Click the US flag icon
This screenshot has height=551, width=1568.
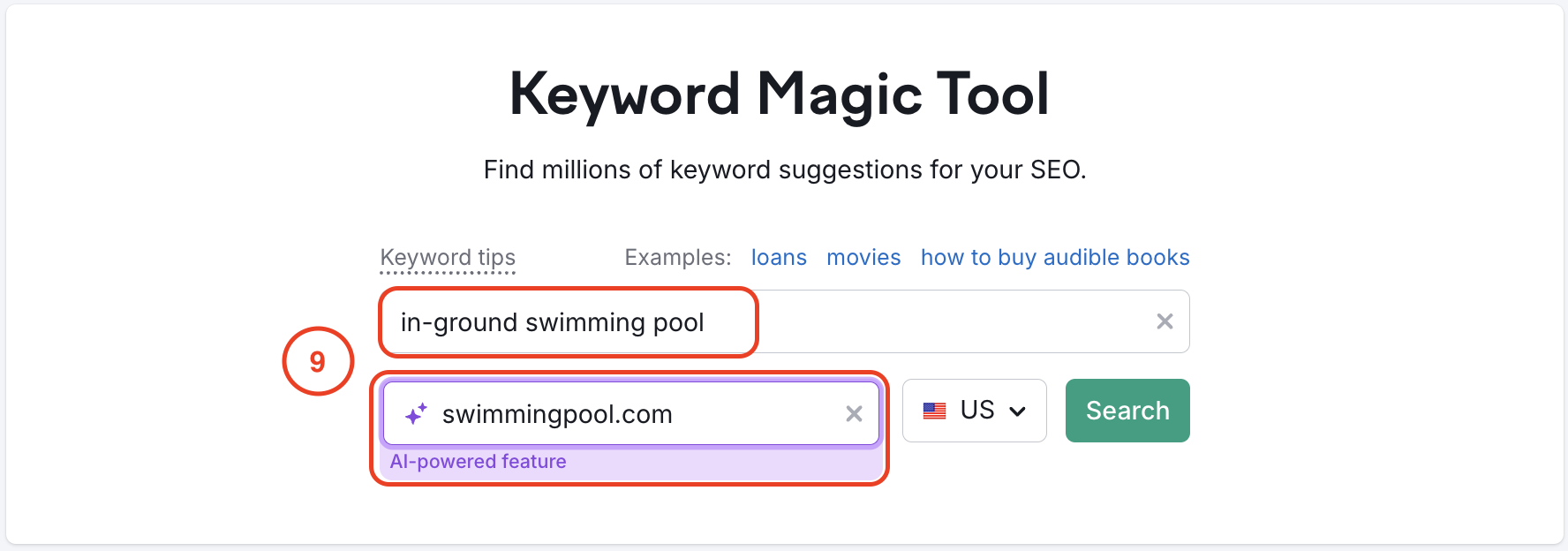click(x=935, y=410)
